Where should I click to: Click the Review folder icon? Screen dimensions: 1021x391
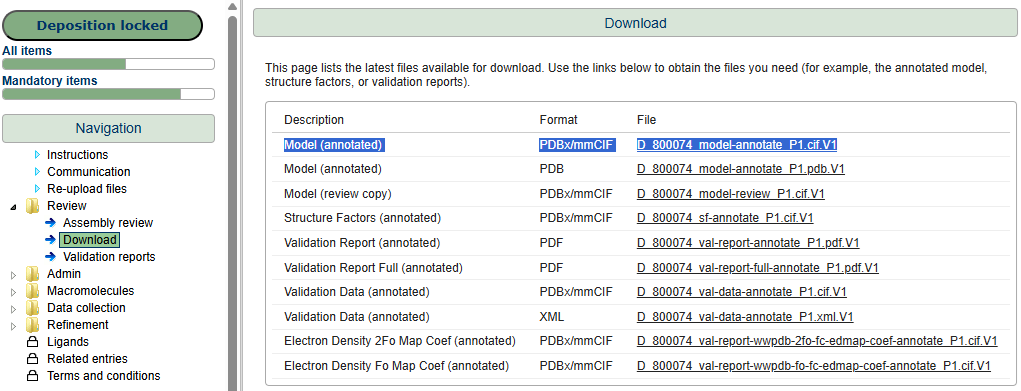pos(33,206)
